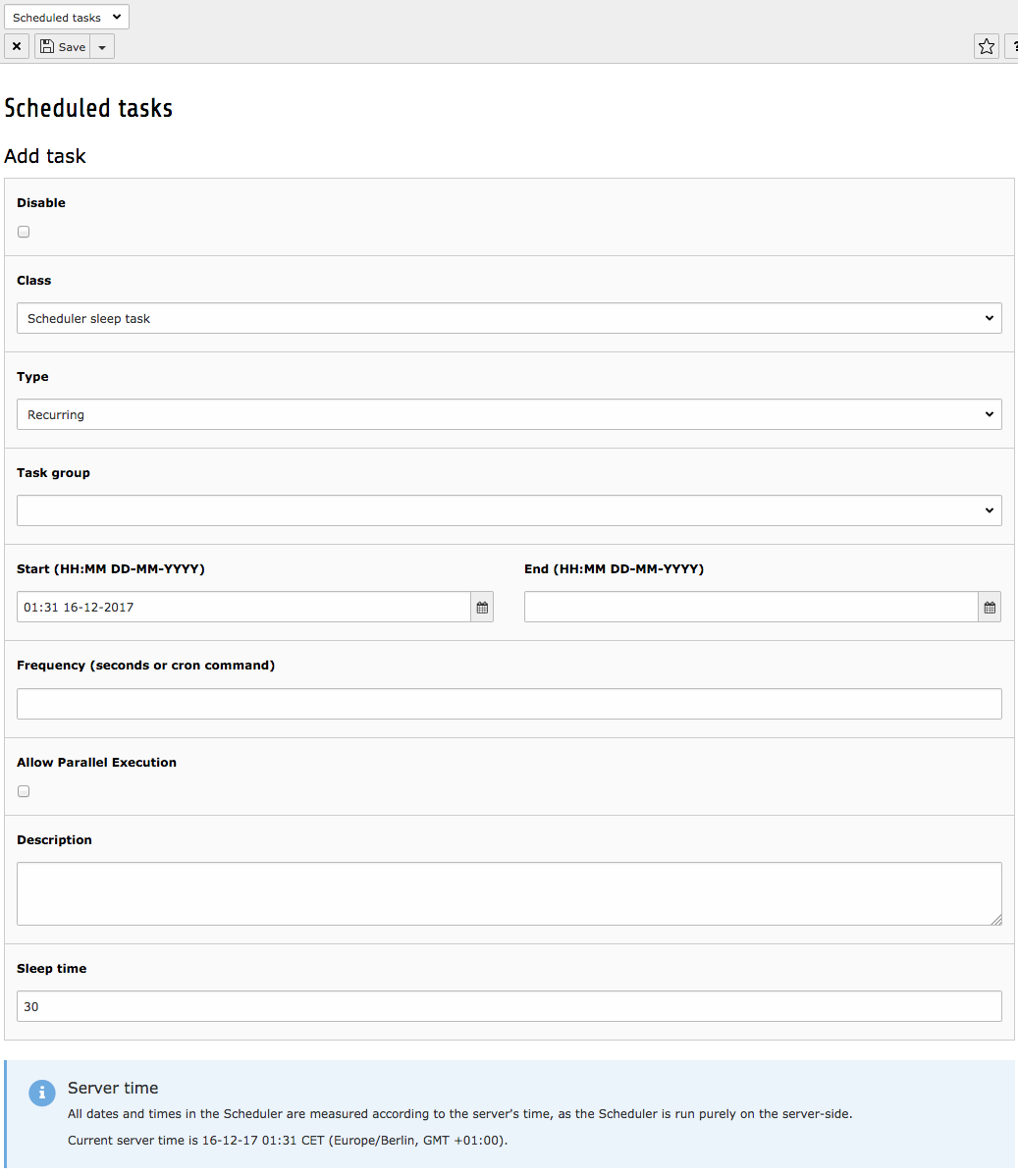Click the Server time info icon
1018x1176 pixels.
(x=42, y=1093)
